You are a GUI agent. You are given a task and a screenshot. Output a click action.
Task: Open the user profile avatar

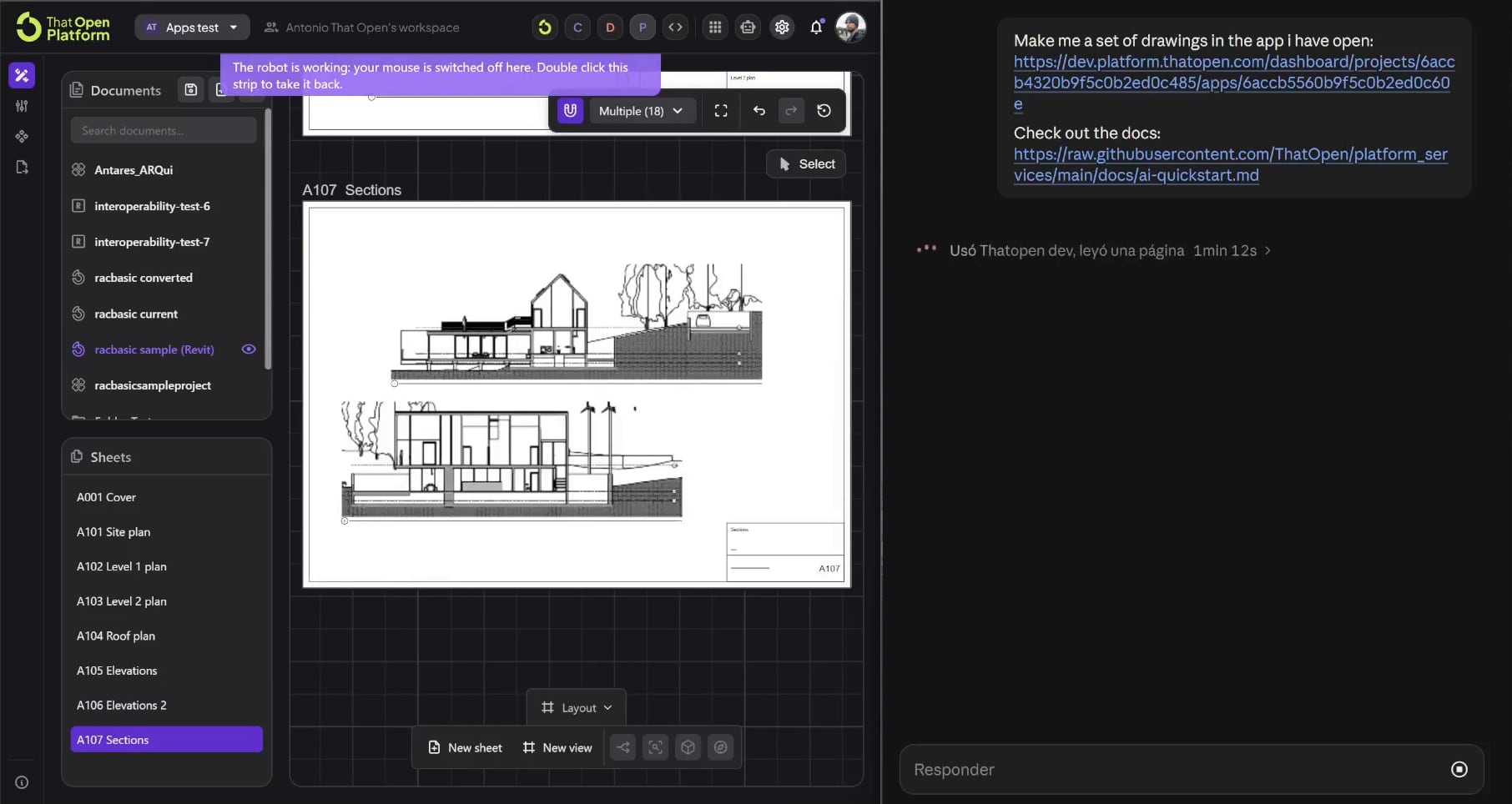pyautogui.click(x=850, y=28)
